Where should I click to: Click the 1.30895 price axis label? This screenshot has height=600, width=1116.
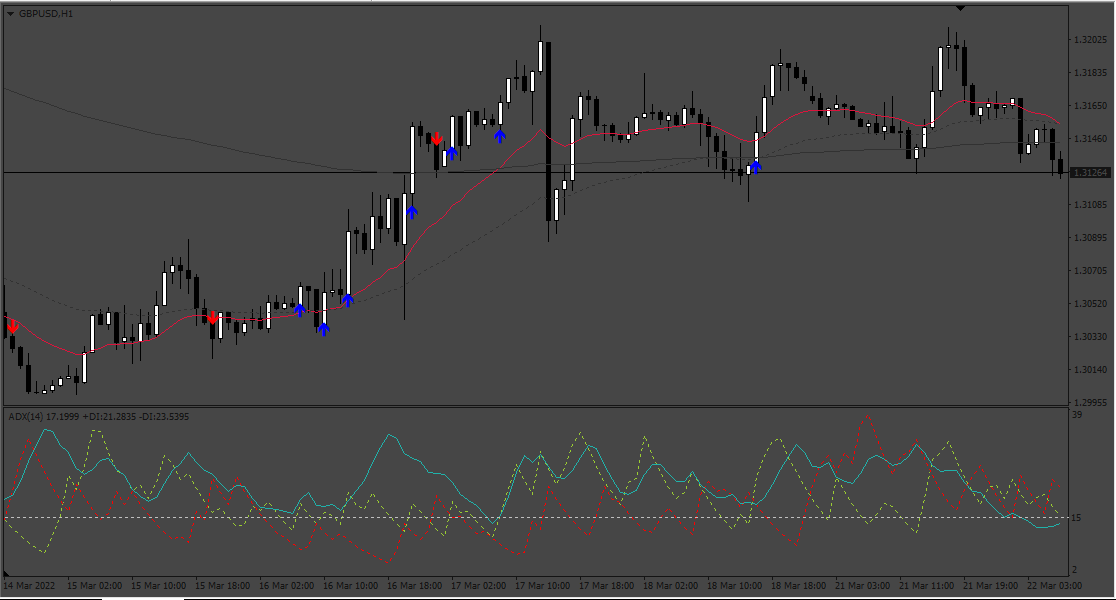tap(1090, 238)
